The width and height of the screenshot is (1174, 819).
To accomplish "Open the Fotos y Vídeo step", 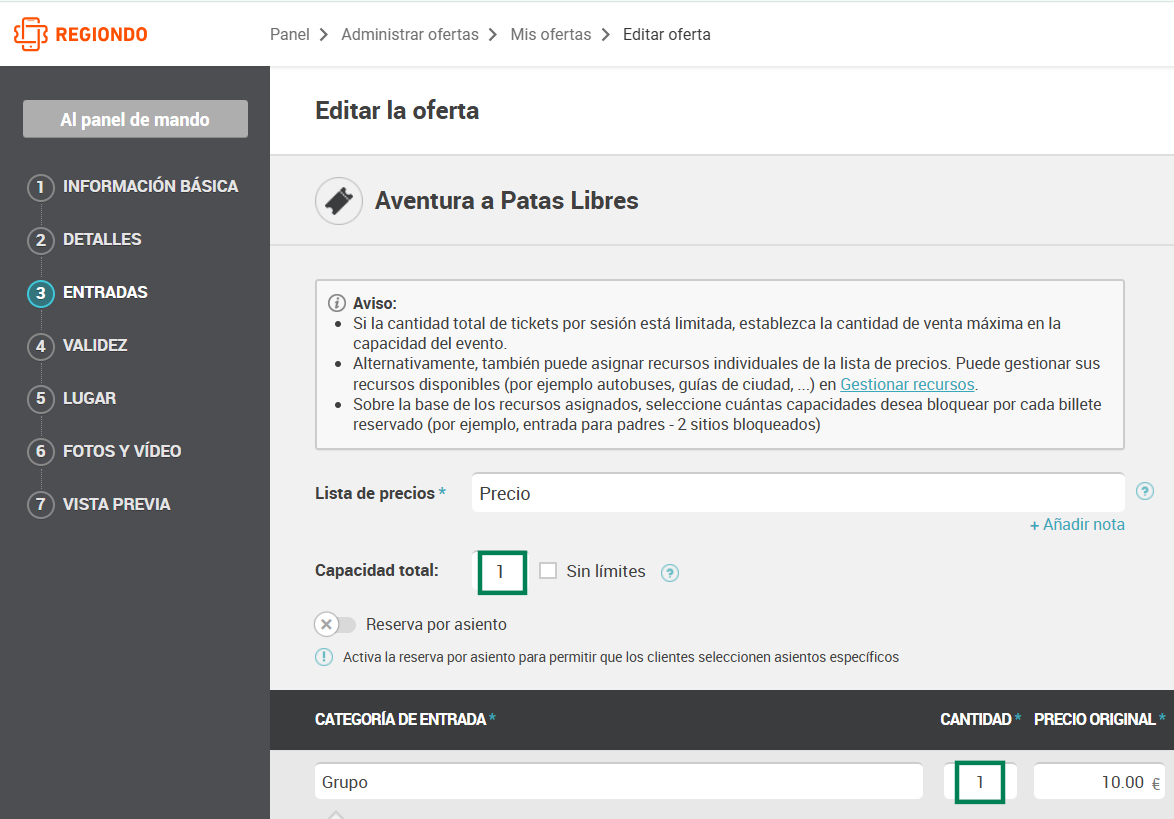I will (122, 451).
